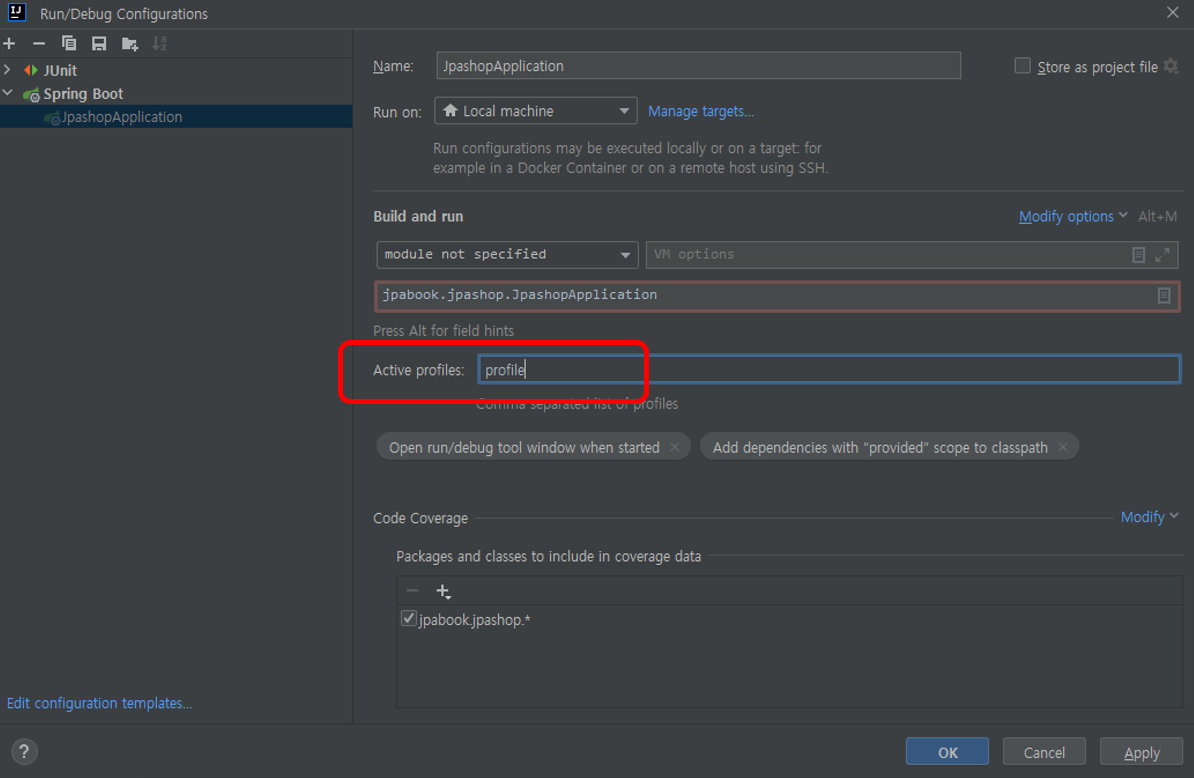The image size is (1194, 778).
Task: Remove the selected coverage pattern
Action: coord(412,591)
